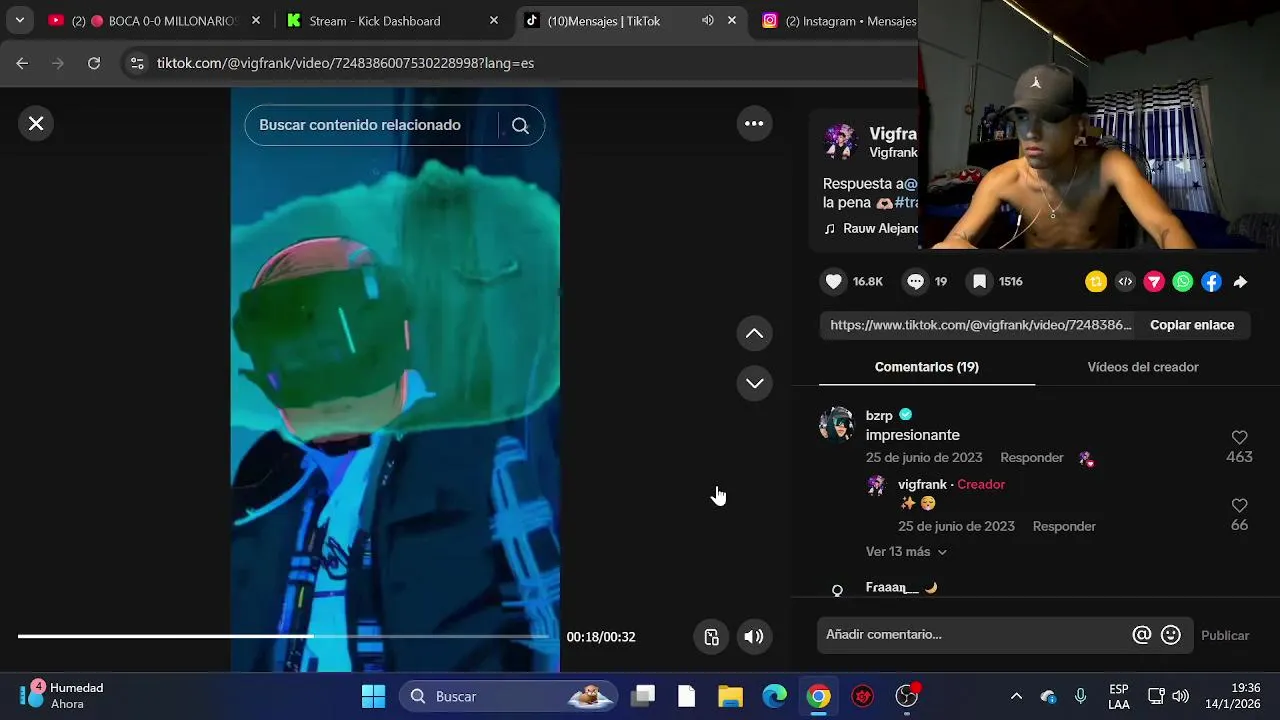Click the Publicar comment button
1280x720 pixels.
click(1225, 635)
